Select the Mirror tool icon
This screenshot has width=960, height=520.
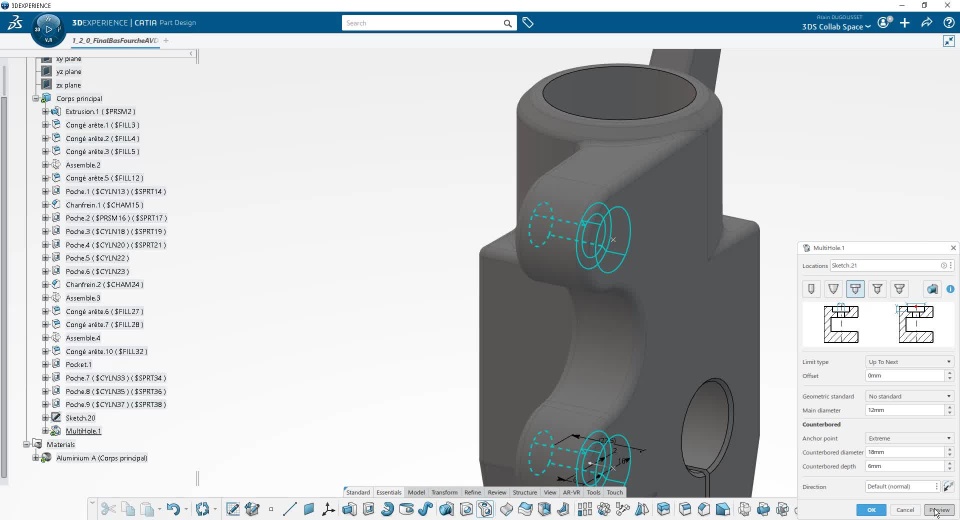[x=642, y=509]
